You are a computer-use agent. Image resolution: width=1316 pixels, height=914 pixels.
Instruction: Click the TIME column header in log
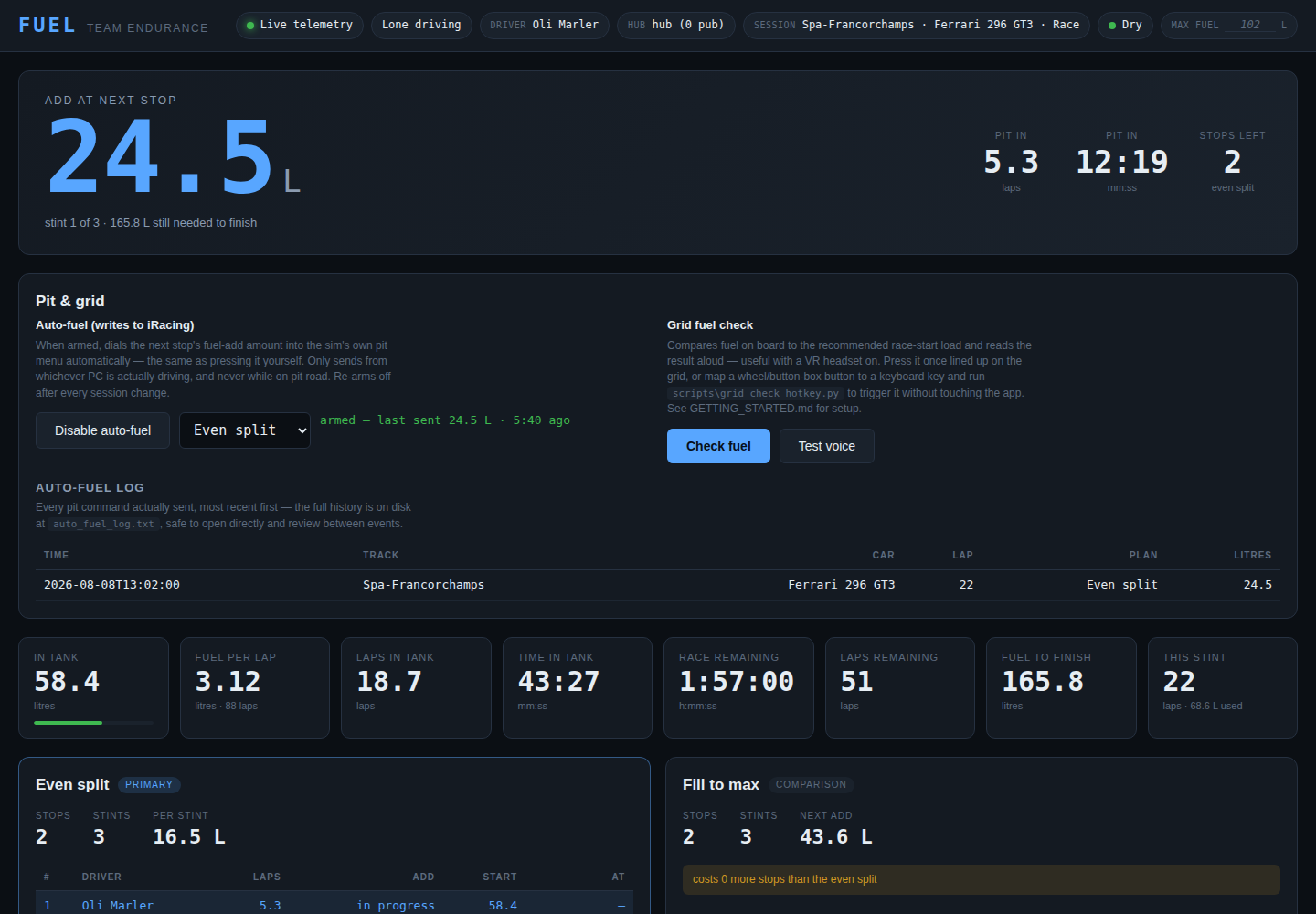coord(56,555)
